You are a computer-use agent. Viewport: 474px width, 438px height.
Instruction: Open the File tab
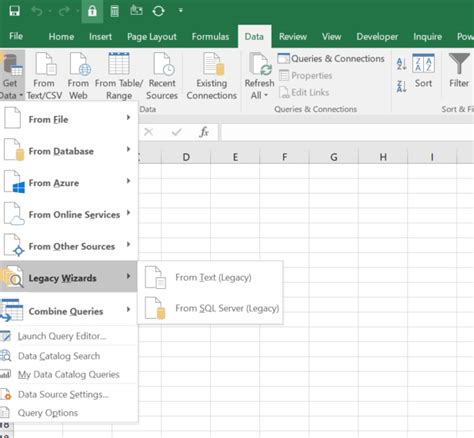16,36
